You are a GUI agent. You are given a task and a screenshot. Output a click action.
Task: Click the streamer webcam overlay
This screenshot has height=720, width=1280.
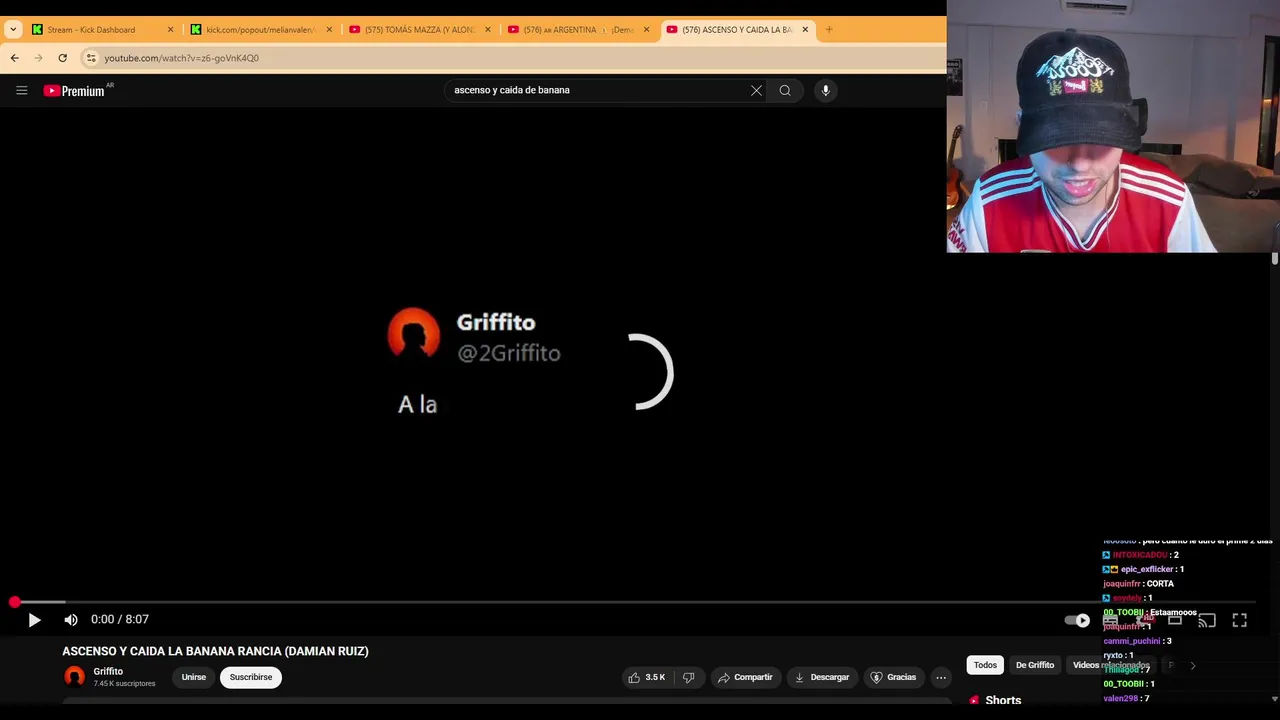(x=1113, y=126)
